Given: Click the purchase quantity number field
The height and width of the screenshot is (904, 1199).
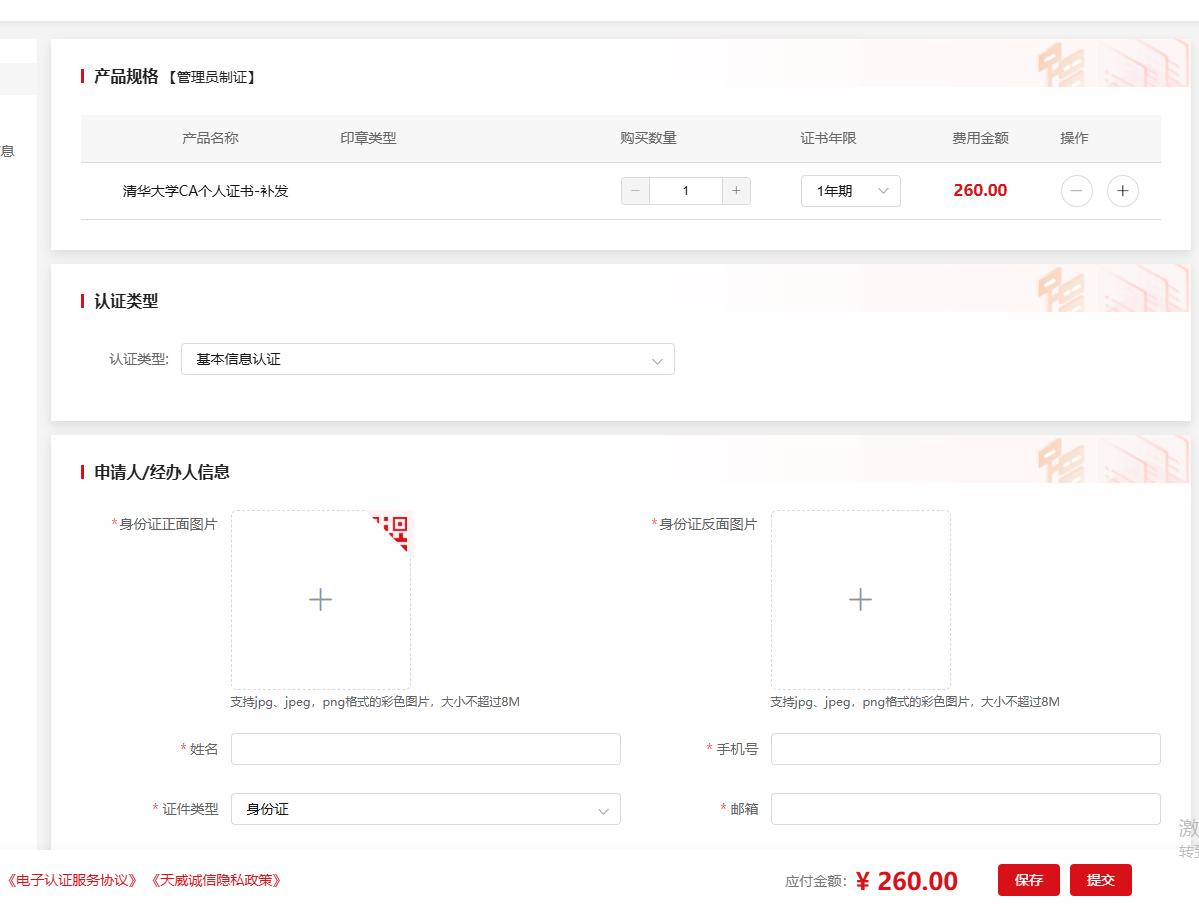Looking at the screenshot, I should point(685,191).
